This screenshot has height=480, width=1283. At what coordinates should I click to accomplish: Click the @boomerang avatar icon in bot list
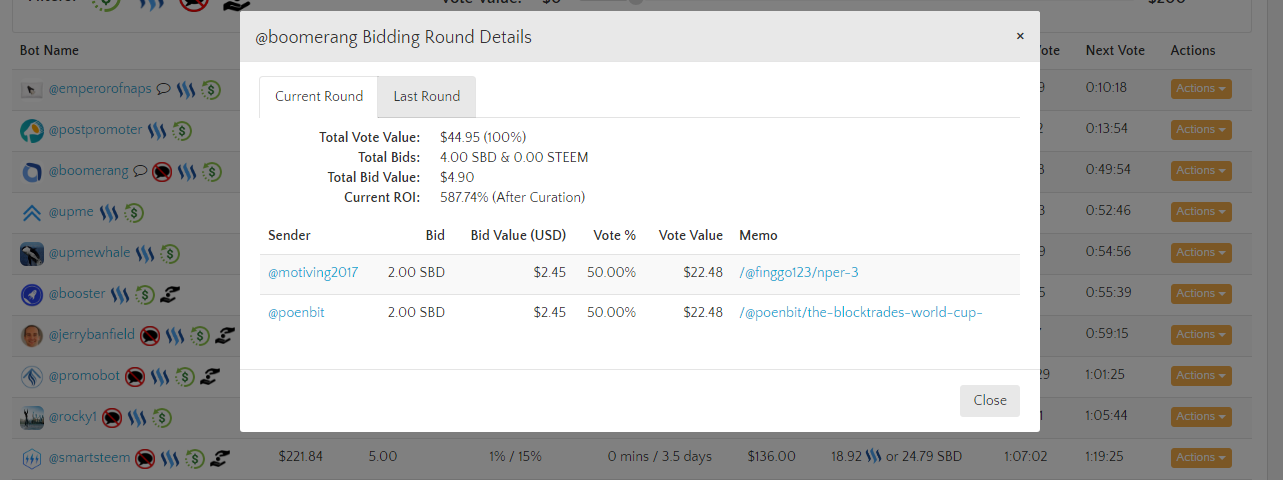(32, 171)
